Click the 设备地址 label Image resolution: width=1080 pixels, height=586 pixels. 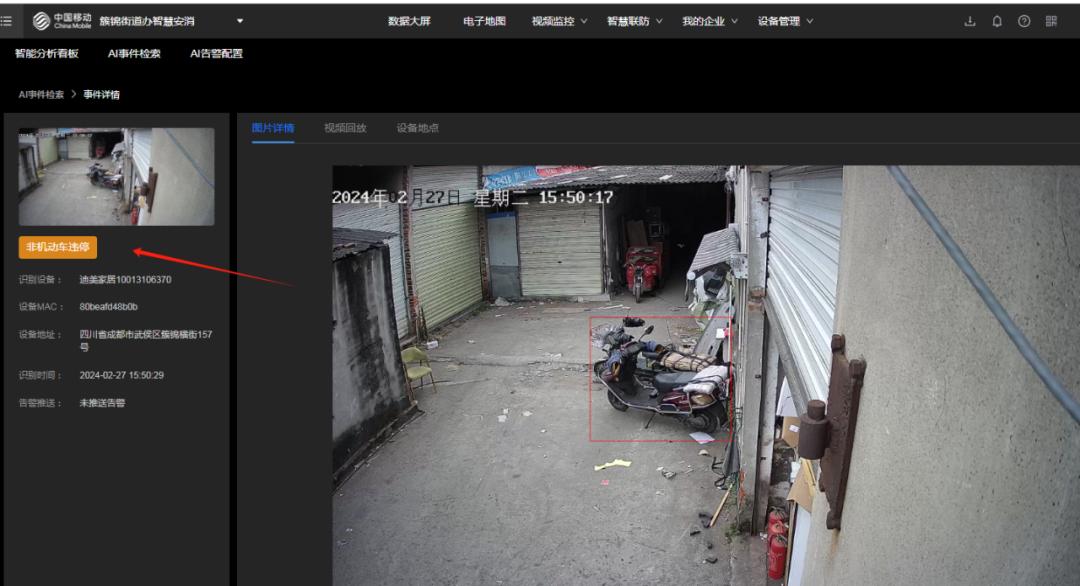pyautogui.click(x=40, y=335)
